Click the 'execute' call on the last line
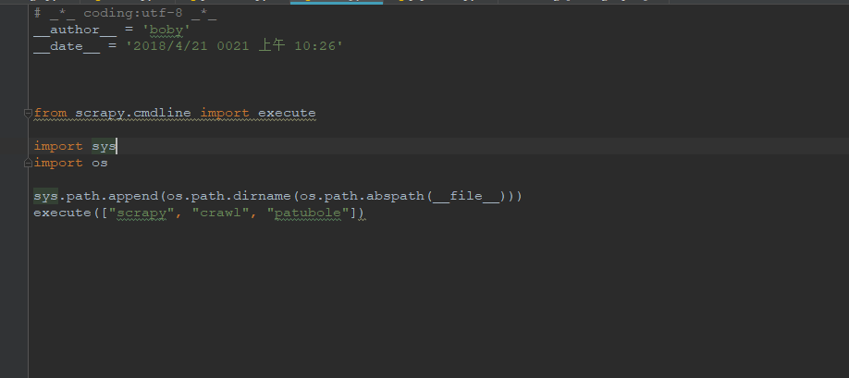The image size is (849, 378). [62, 213]
